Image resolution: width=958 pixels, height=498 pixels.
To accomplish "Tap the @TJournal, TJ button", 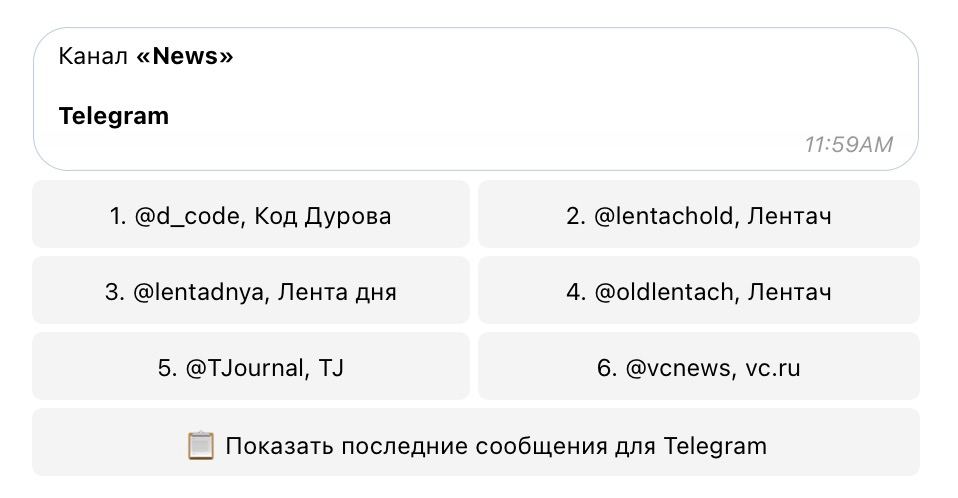I will [250, 368].
